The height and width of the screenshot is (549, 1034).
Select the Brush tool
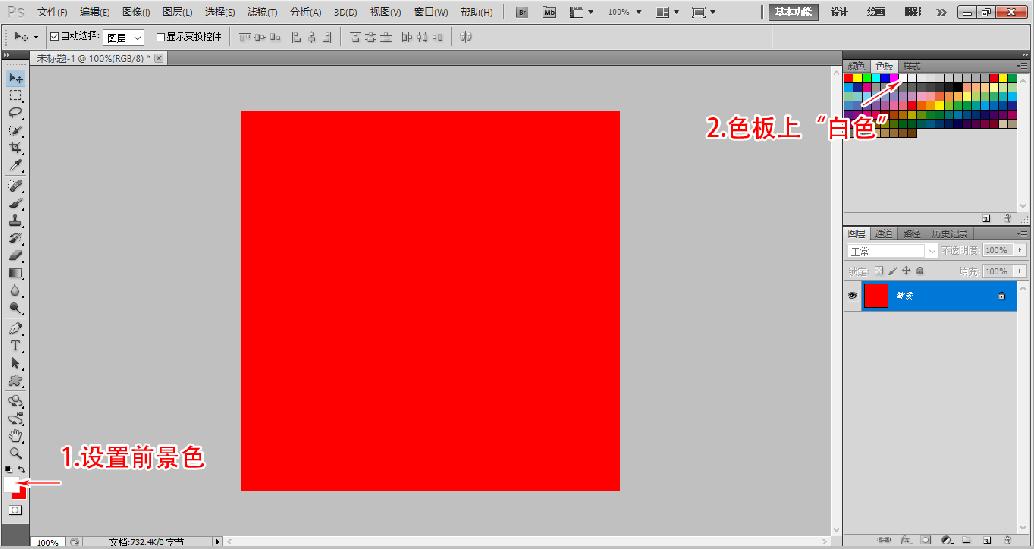click(16, 203)
